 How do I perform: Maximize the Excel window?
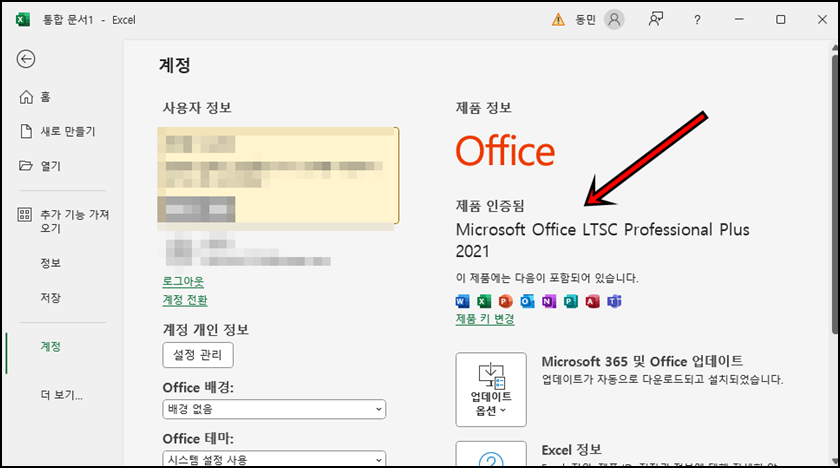[781, 20]
